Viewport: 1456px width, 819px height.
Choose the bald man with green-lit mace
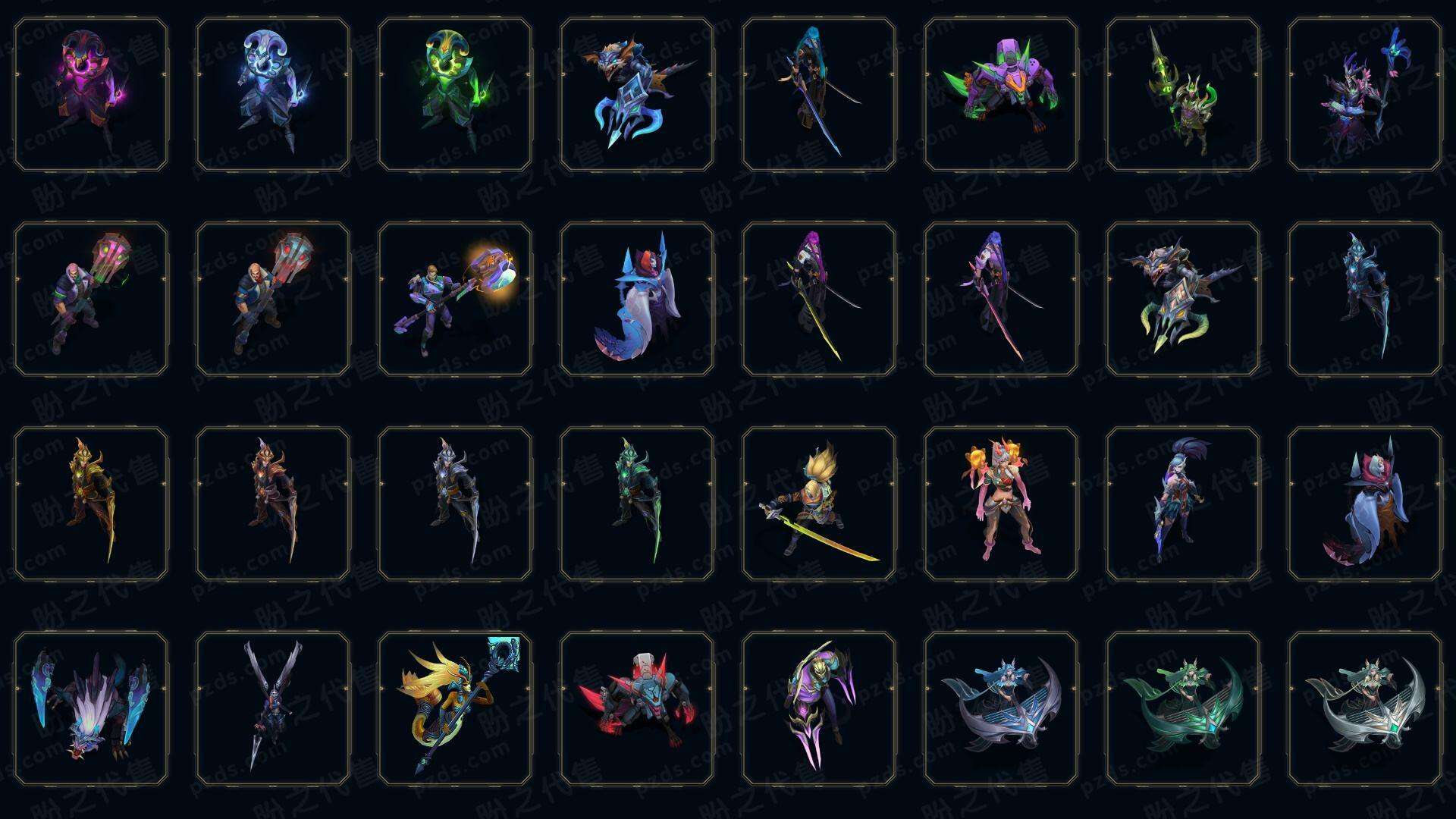coord(91,299)
